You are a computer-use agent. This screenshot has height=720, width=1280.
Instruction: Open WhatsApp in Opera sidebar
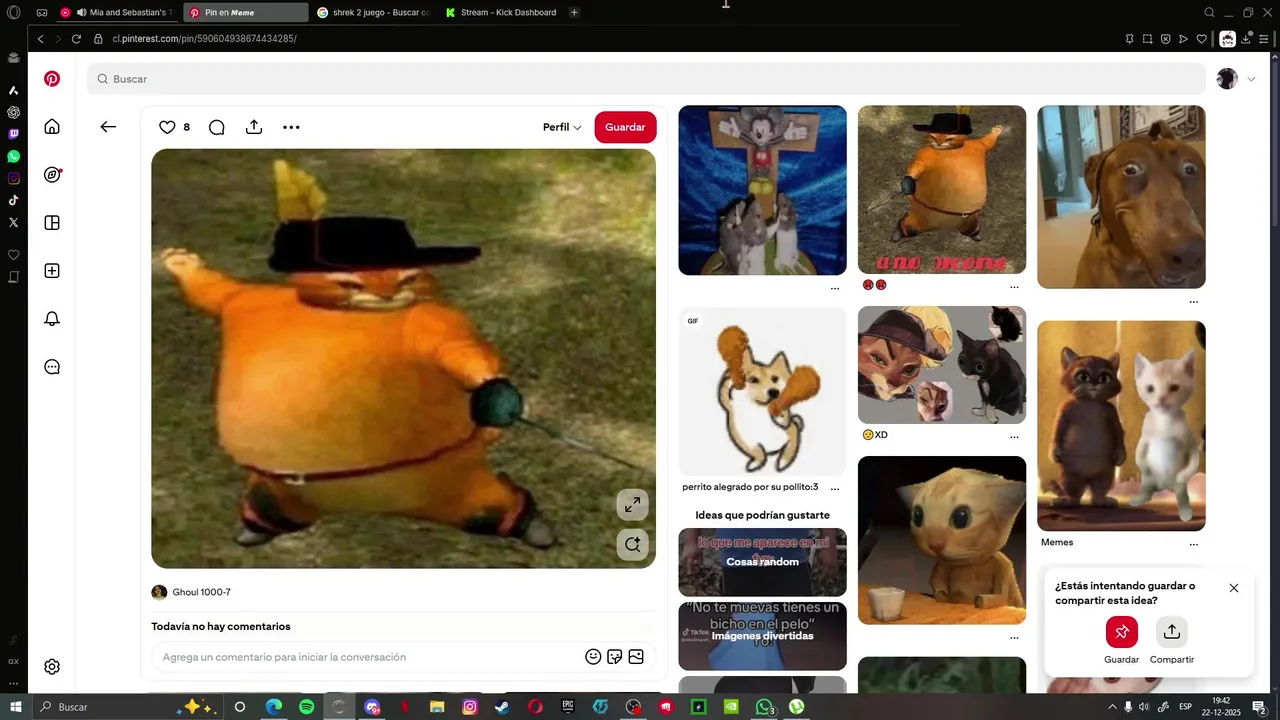(13, 156)
